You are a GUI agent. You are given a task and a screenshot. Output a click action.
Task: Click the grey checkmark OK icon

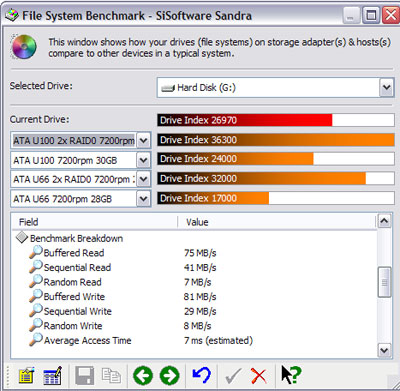[x=233, y=376]
